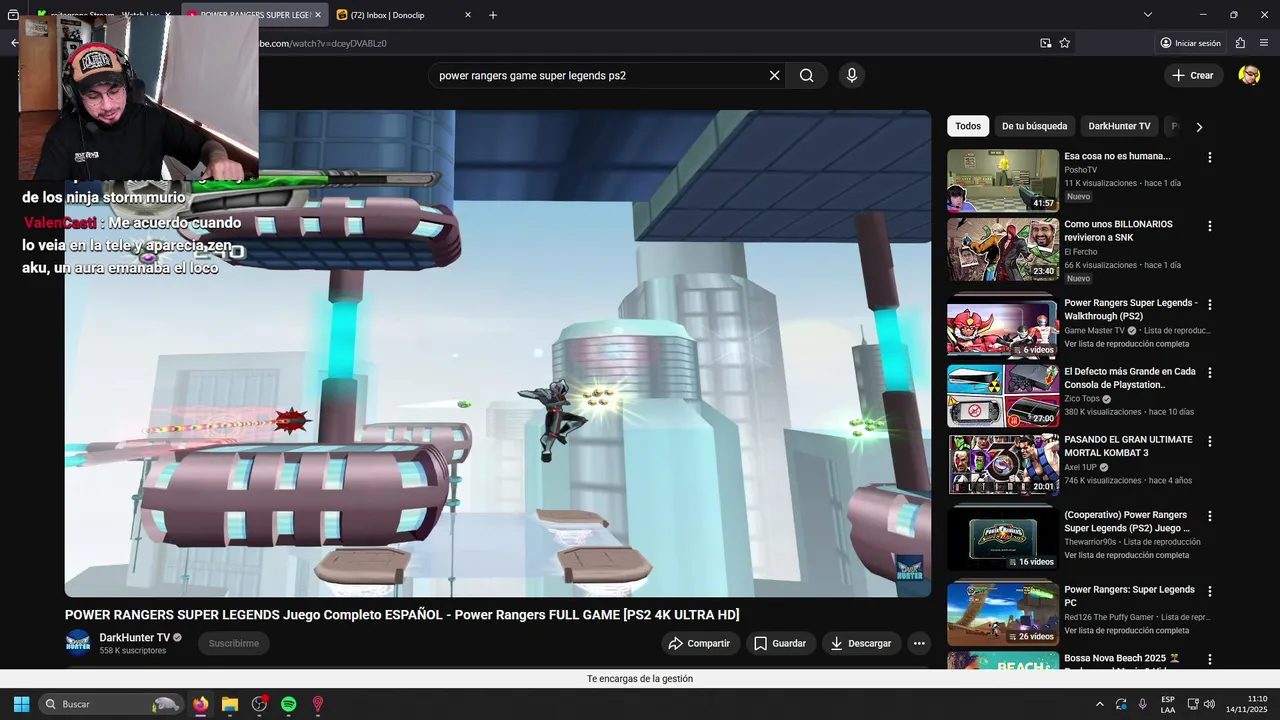The height and width of the screenshot is (720, 1280).
Task: Open Power Rangers Super Legends Walkthrough title
Action: (1130, 309)
